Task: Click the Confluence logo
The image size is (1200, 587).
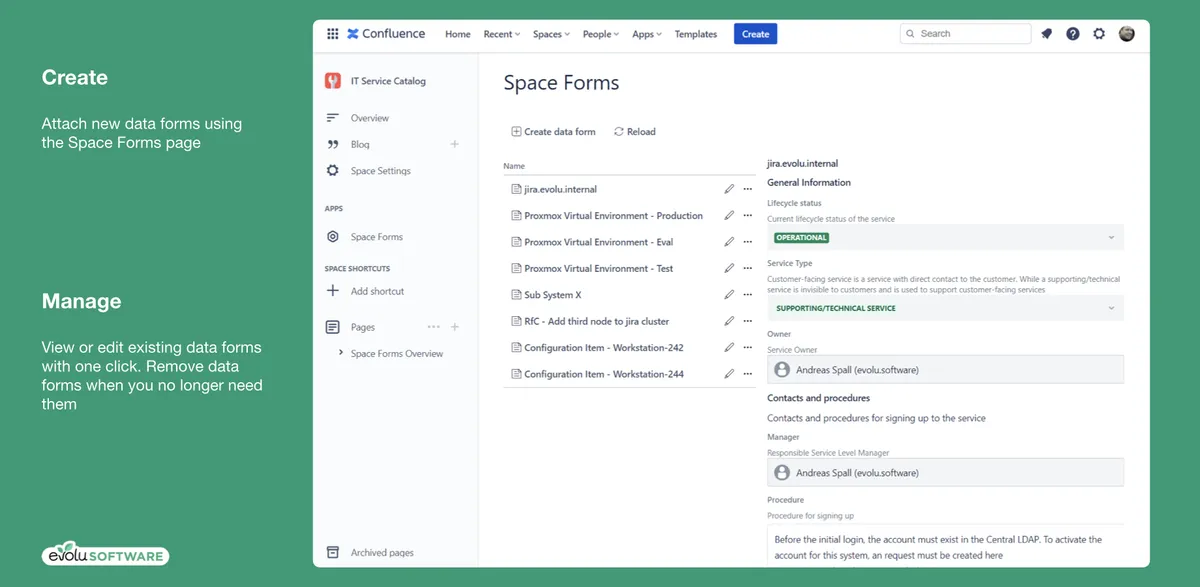Action: point(386,34)
